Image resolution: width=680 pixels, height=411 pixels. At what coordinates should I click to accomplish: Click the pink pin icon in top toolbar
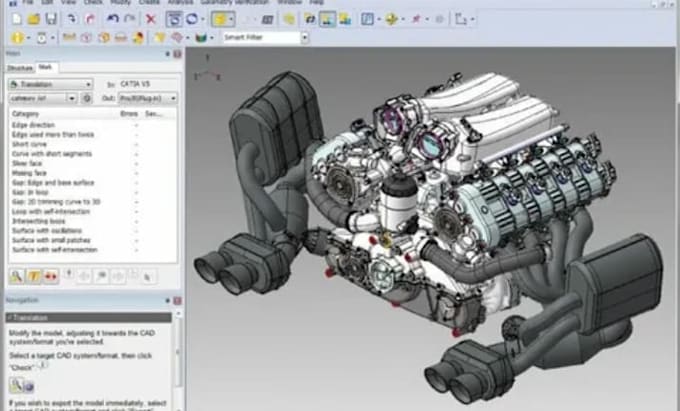pos(416,19)
